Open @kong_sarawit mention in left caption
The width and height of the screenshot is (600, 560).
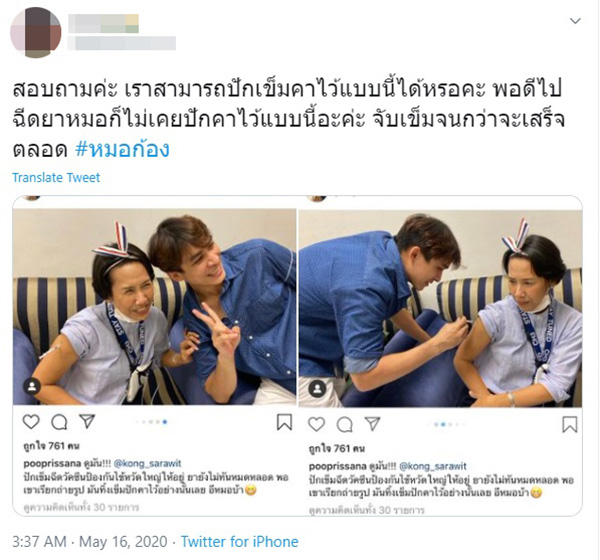[148, 464]
